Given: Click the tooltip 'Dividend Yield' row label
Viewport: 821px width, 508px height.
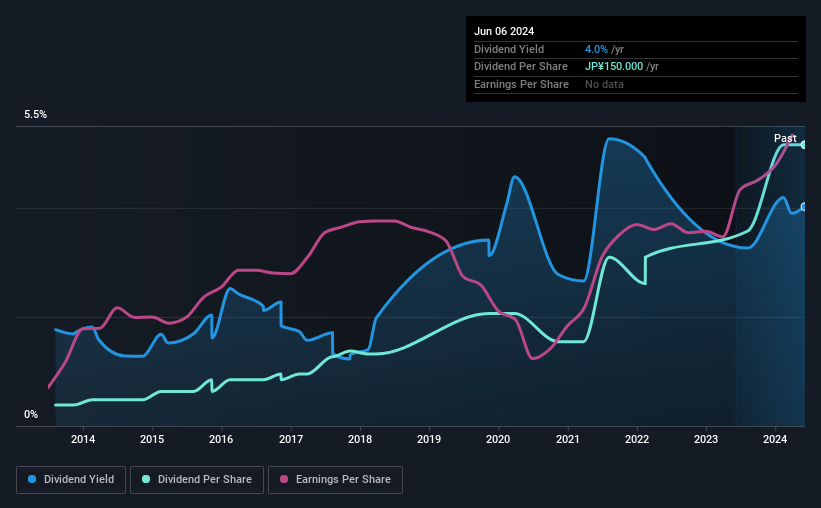Looking at the screenshot, I should tap(509, 49).
